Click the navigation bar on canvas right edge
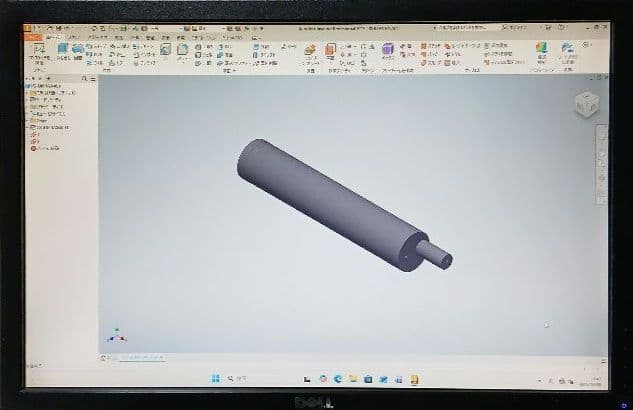 pyautogui.click(x=602, y=165)
